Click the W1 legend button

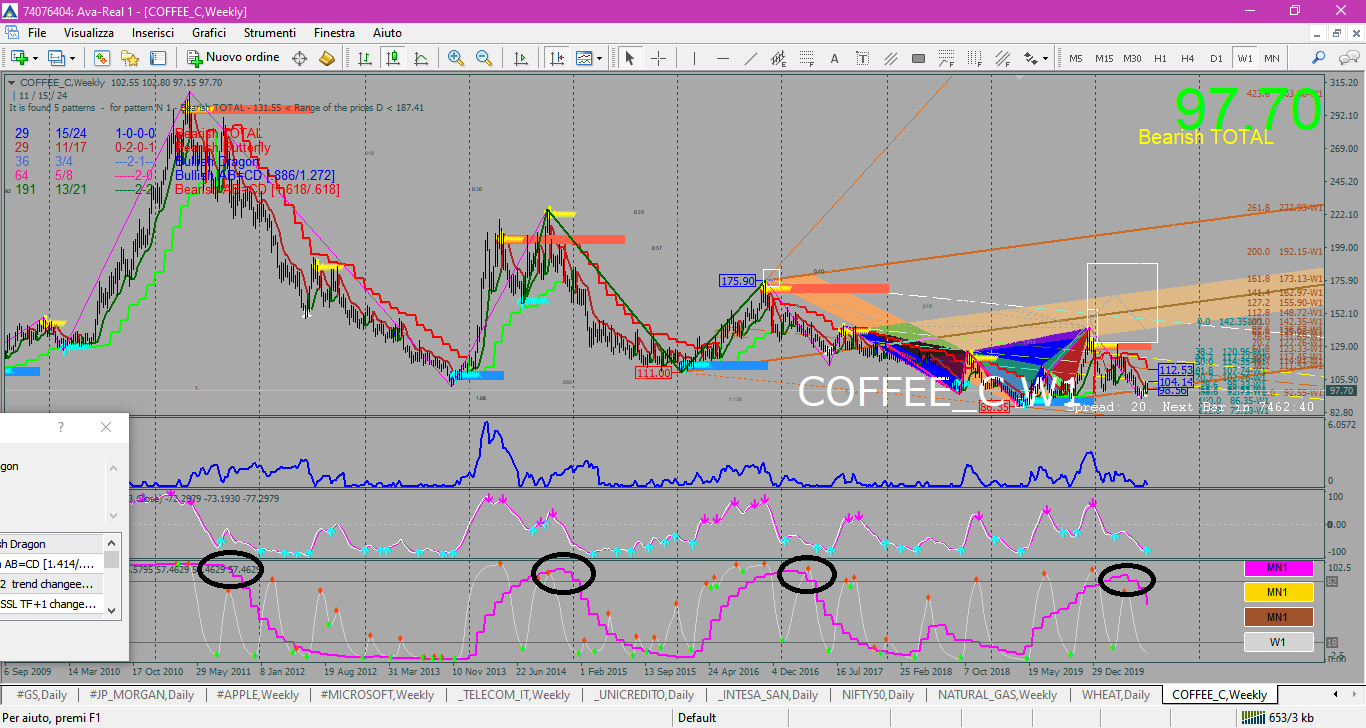pos(1277,642)
